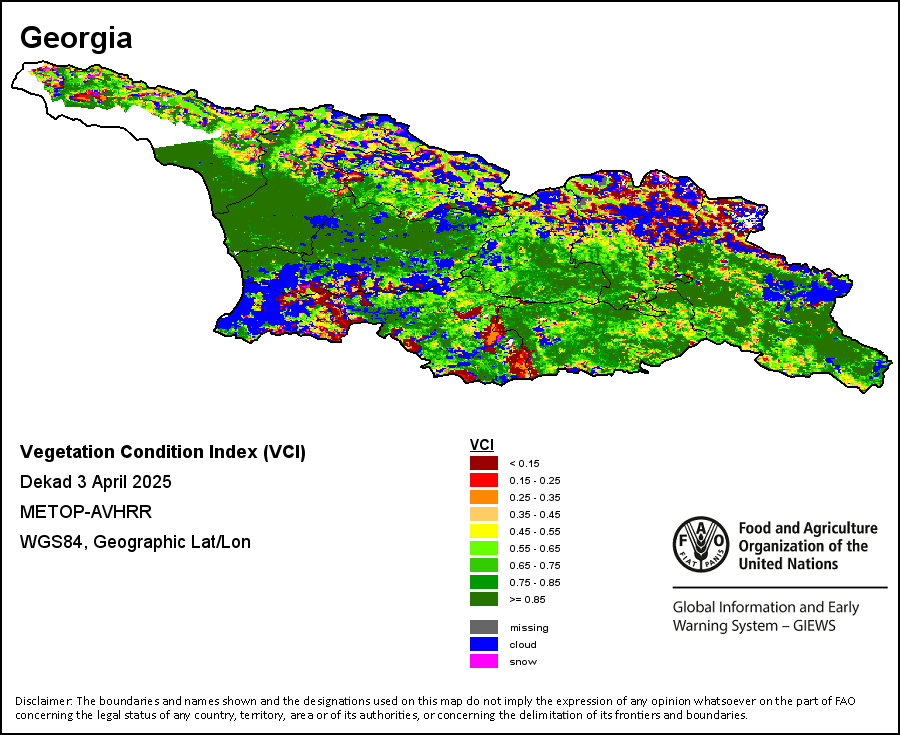
Task: Click the orange 0.25 - 0.35 legend swatch
Action: point(484,497)
